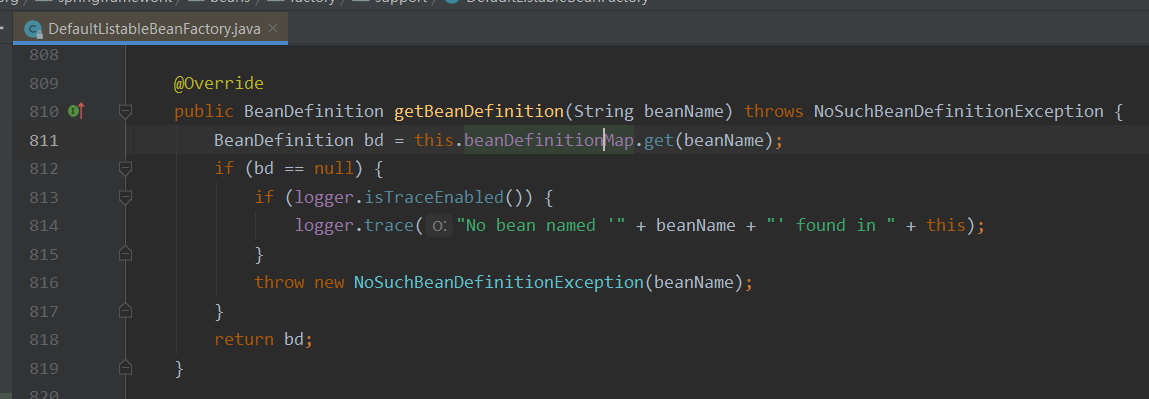Click the bd variable on line 818
The width and height of the screenshot is (1149, 399).
(x=294, y=340)
